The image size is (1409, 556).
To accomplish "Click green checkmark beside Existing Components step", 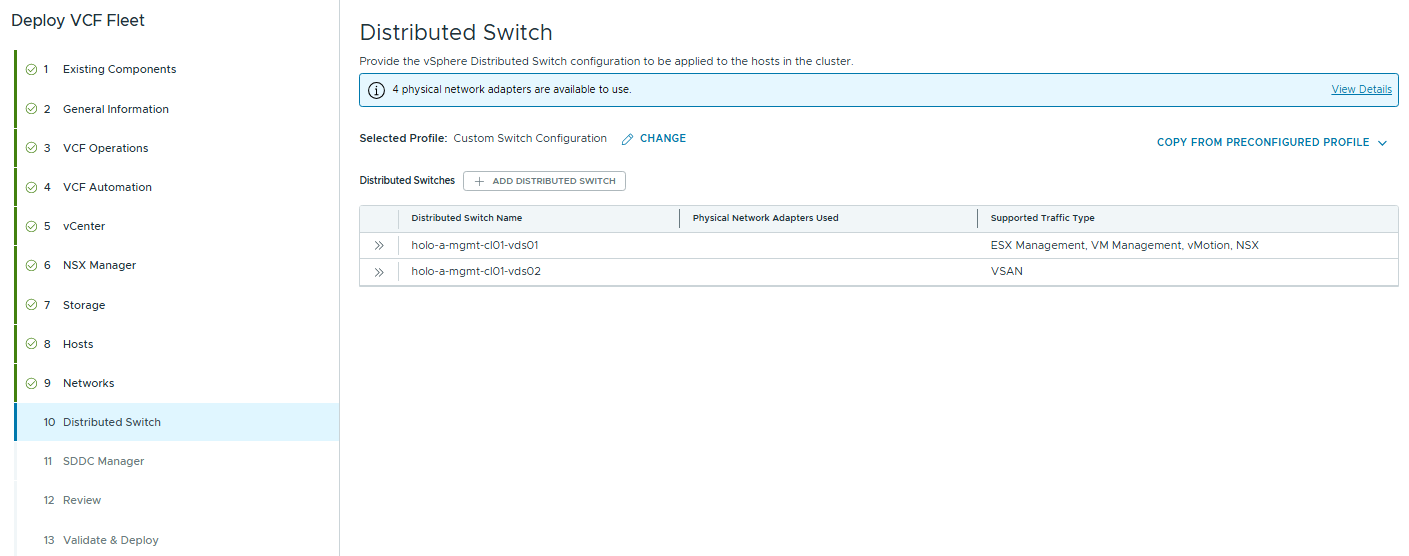I will (x=32, y=70).
